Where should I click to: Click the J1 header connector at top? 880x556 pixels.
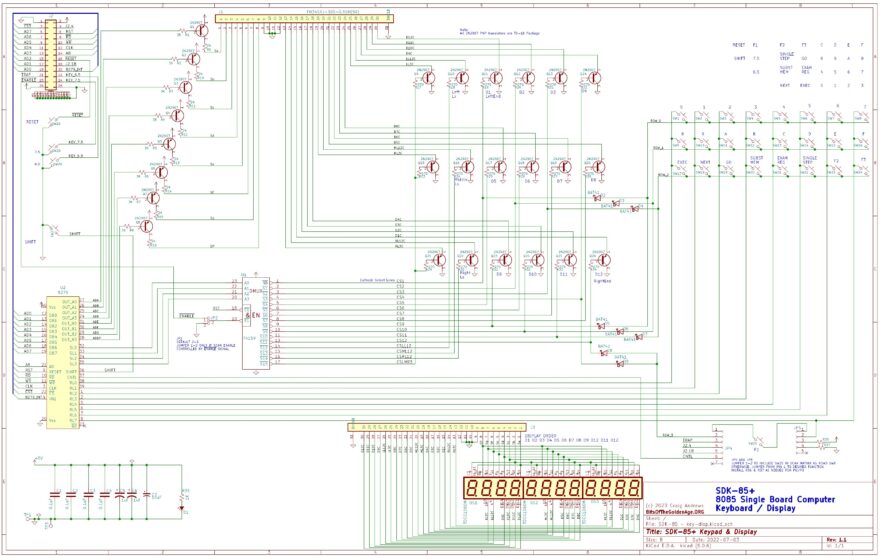(x=305, y=16)
